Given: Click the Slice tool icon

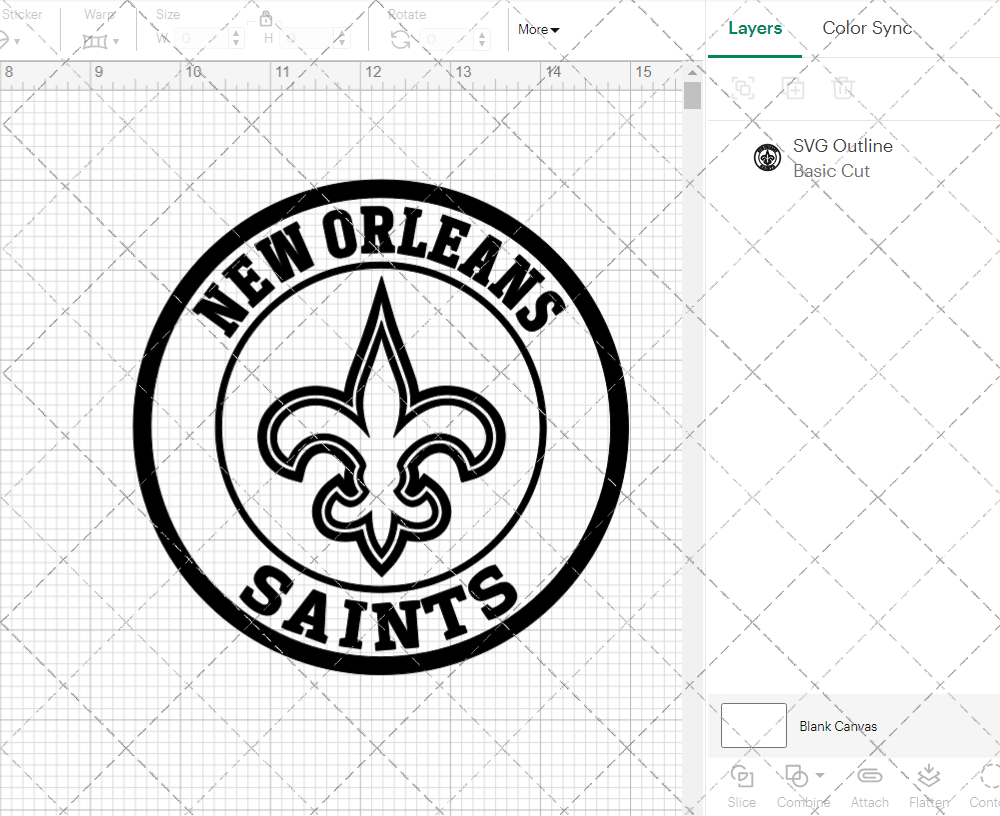Looking at the screenshot, I should pos(742,777).
